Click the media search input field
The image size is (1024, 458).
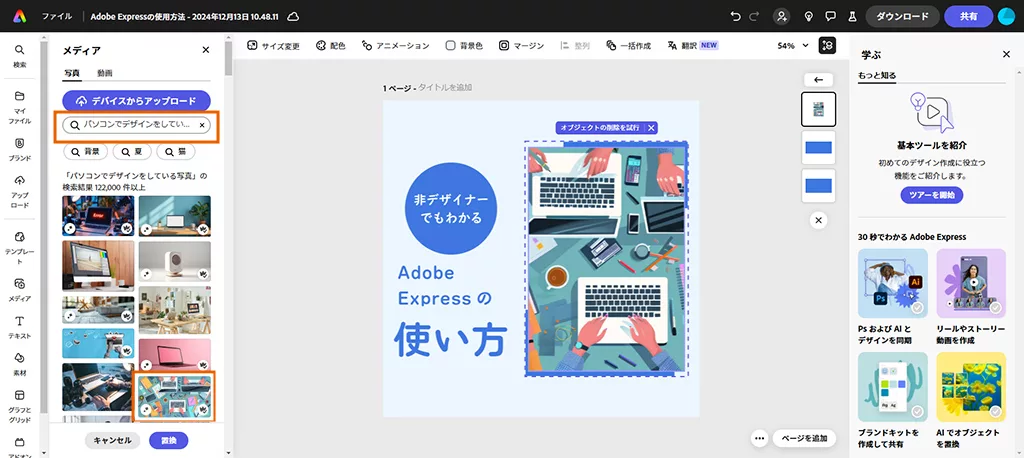[x=136, y=125]
